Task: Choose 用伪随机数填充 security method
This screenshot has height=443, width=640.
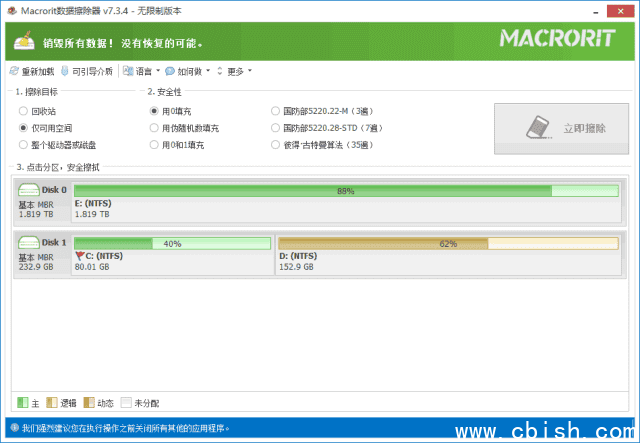Action: point(154,128)
